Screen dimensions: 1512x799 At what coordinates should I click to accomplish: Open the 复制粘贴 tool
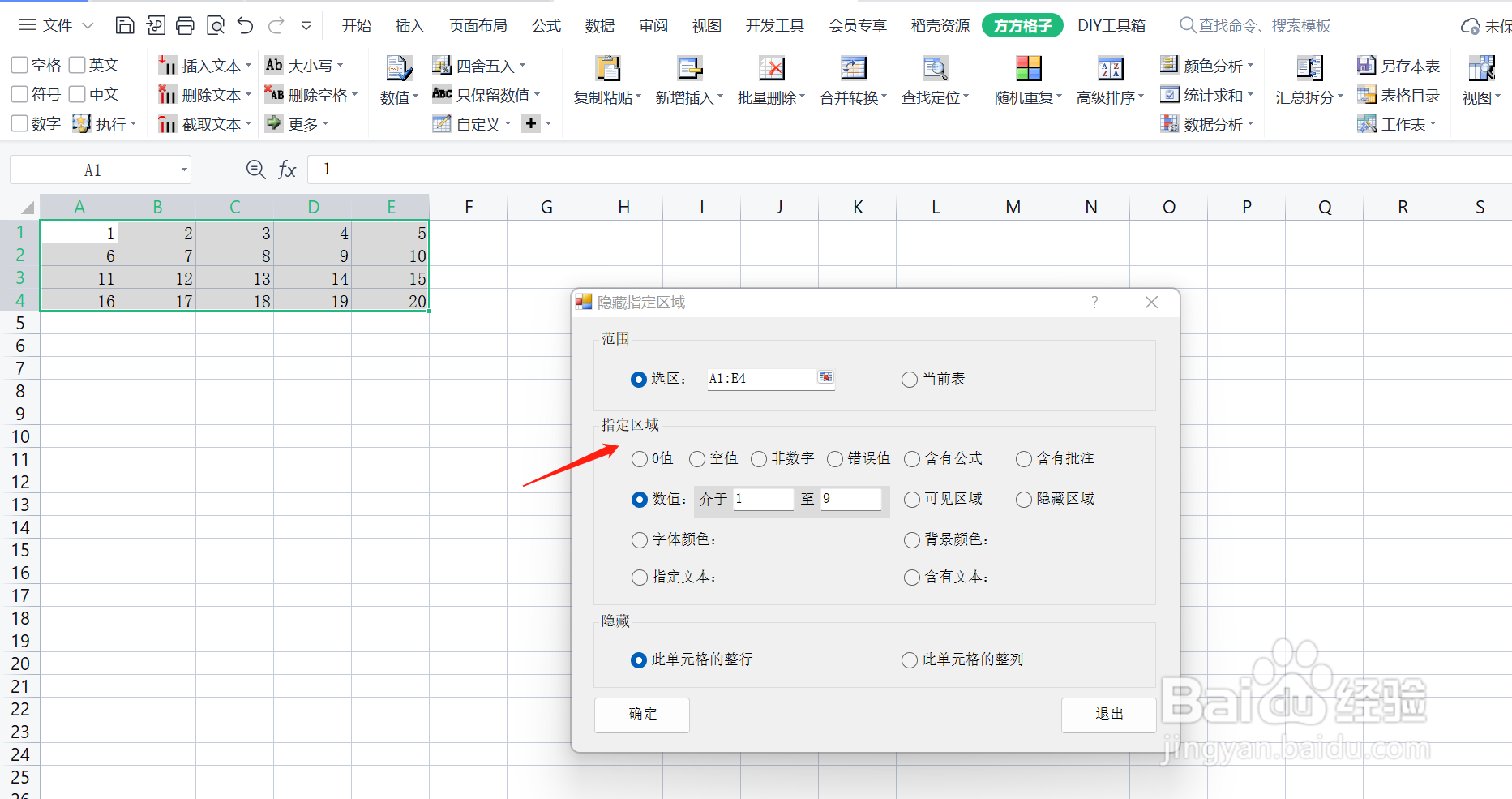606,79
